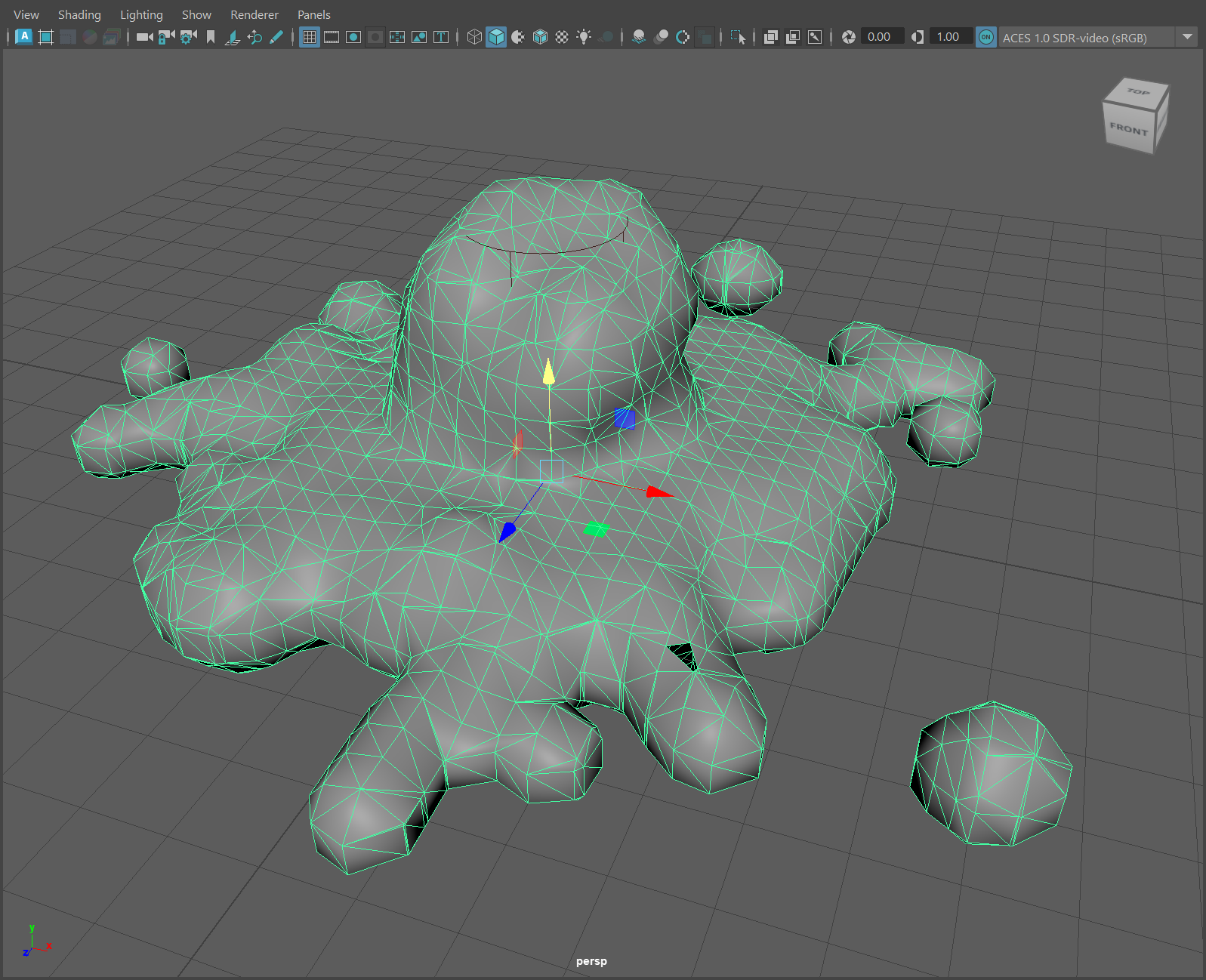Toggle Textured display mode

pos(562,37)
